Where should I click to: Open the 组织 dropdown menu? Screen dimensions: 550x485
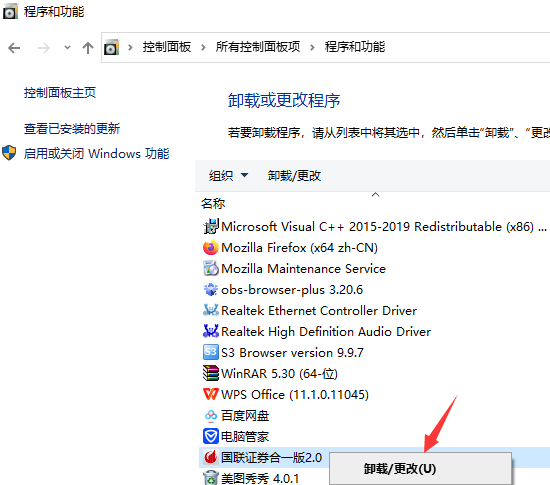coord(228,175)
